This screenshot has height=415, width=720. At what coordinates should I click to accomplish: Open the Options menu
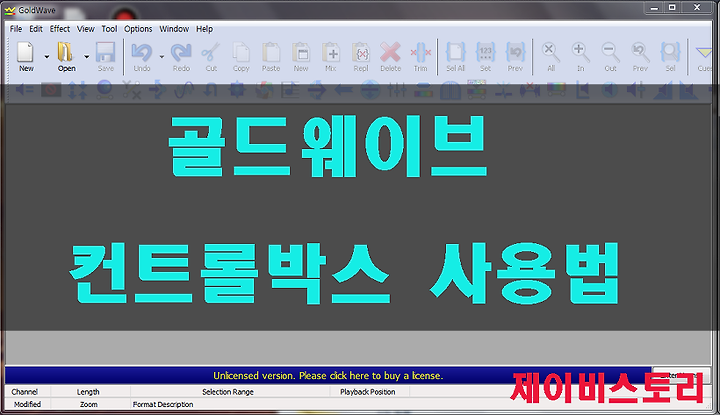[x=138, y=29]
